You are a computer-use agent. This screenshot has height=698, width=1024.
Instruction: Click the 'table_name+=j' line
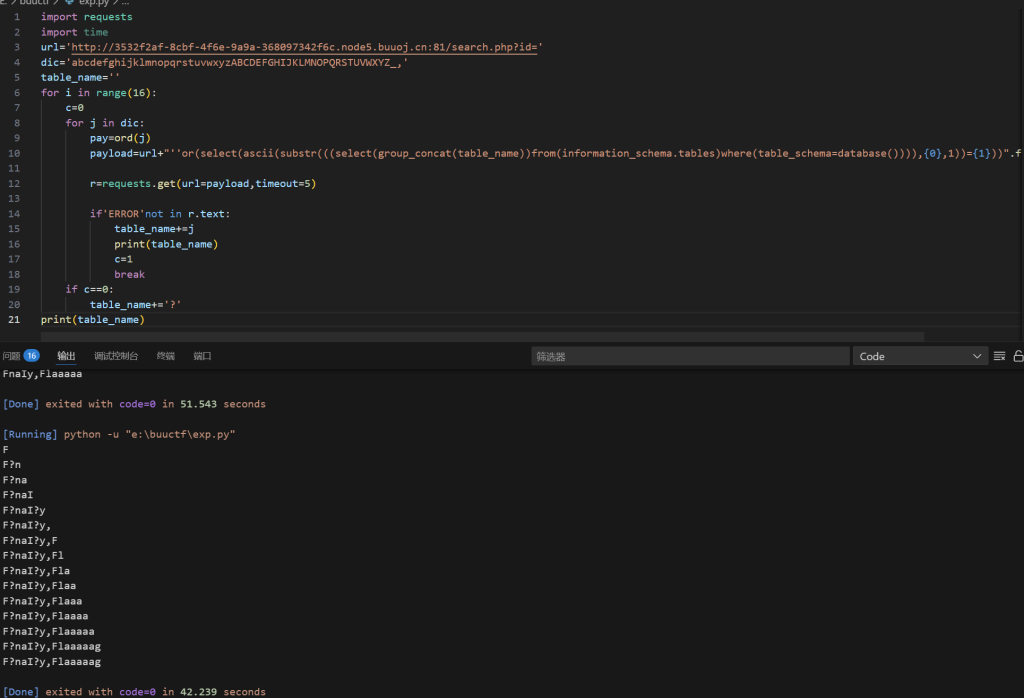[x=154, y=229]
